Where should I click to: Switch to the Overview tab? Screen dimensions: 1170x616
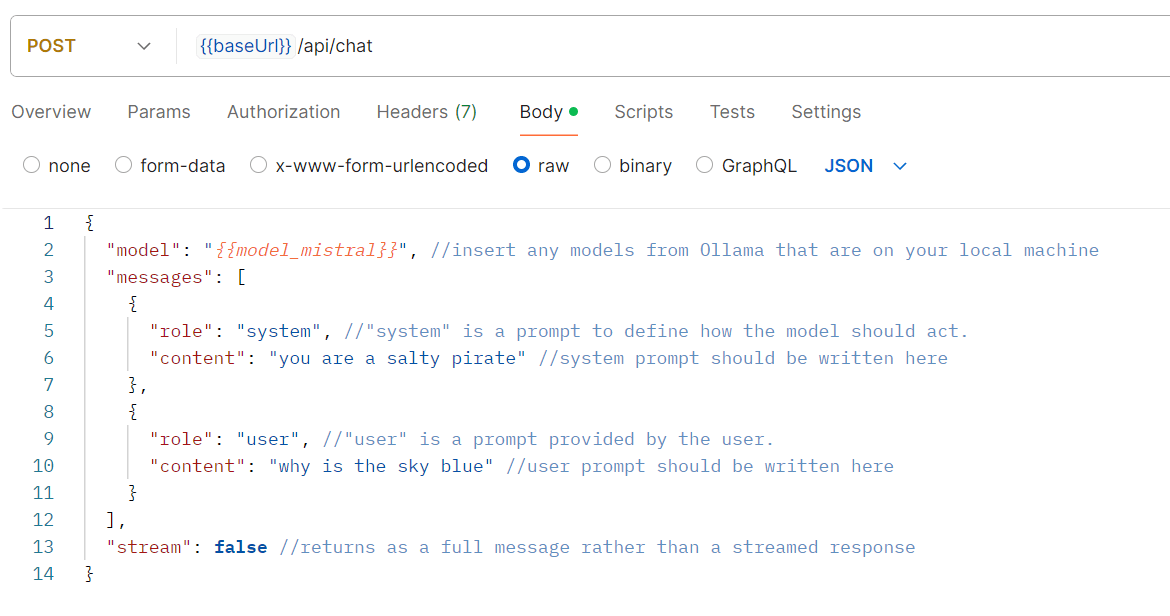click(x=51, y=112)
